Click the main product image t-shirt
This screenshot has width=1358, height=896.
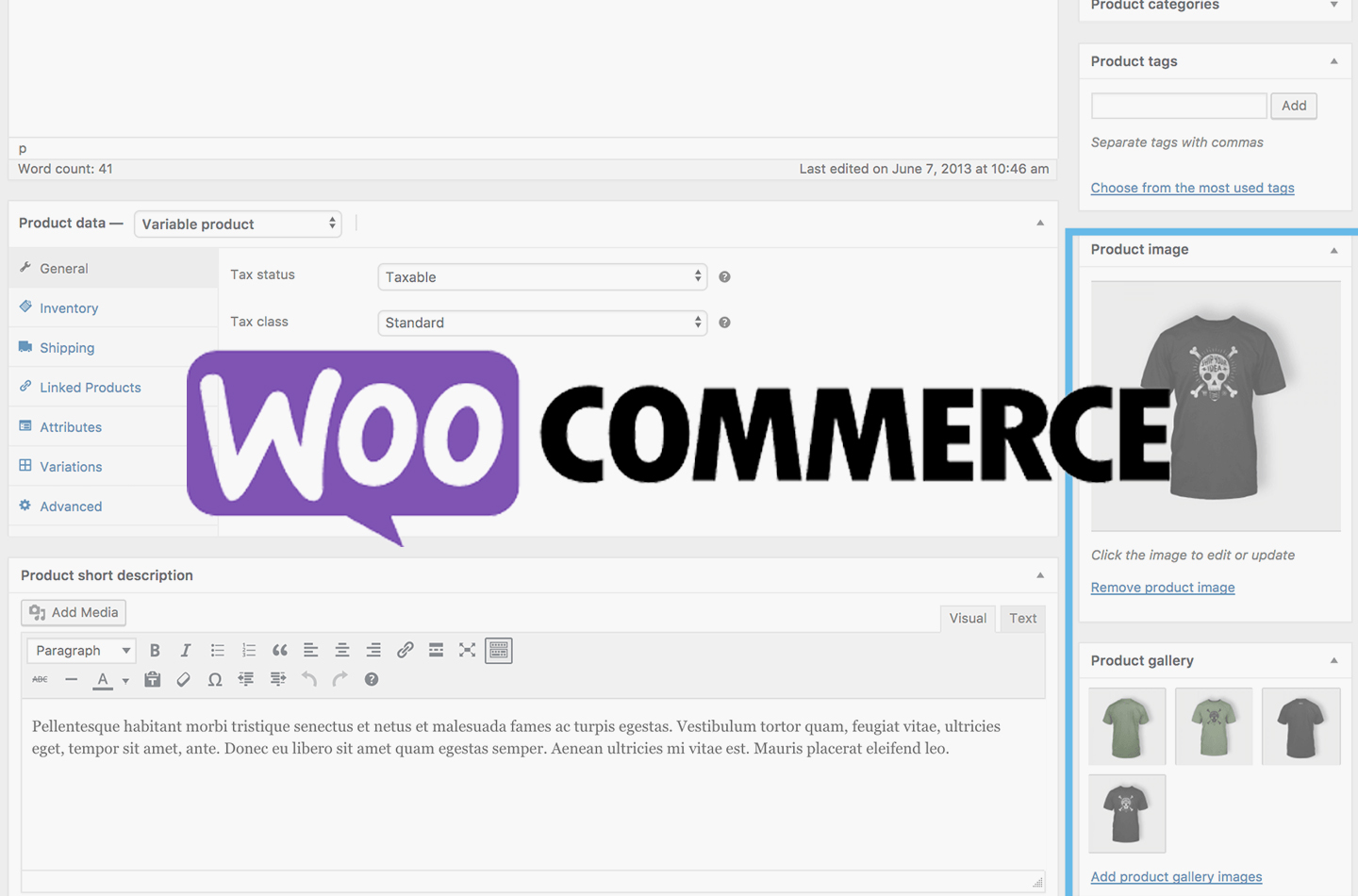coord(1216,406)
